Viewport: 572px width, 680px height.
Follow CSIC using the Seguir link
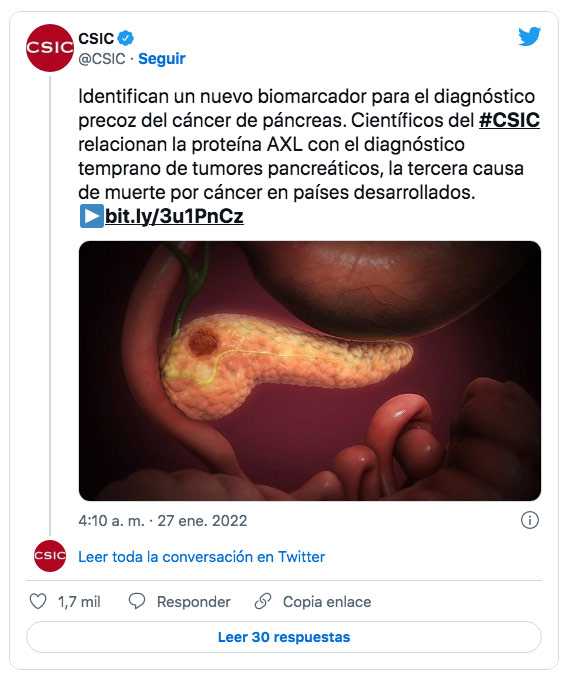click(162, 59)
